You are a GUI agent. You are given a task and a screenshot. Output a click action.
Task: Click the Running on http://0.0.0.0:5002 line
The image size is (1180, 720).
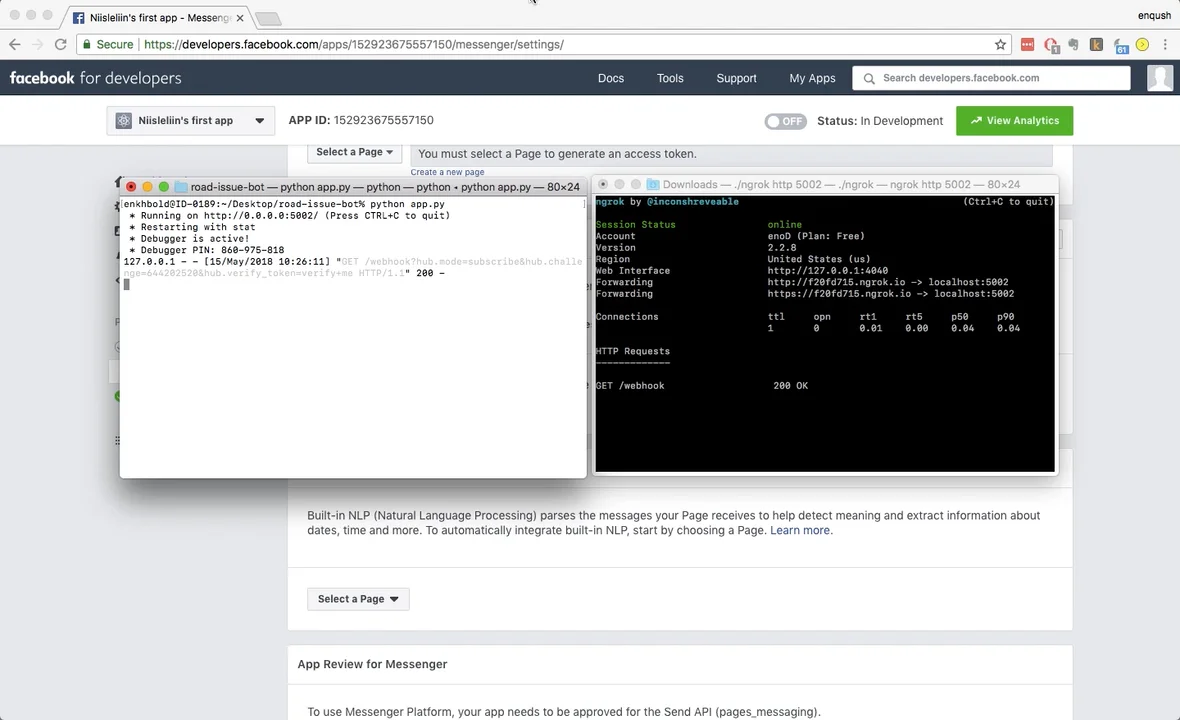click(x=290, y=215)
